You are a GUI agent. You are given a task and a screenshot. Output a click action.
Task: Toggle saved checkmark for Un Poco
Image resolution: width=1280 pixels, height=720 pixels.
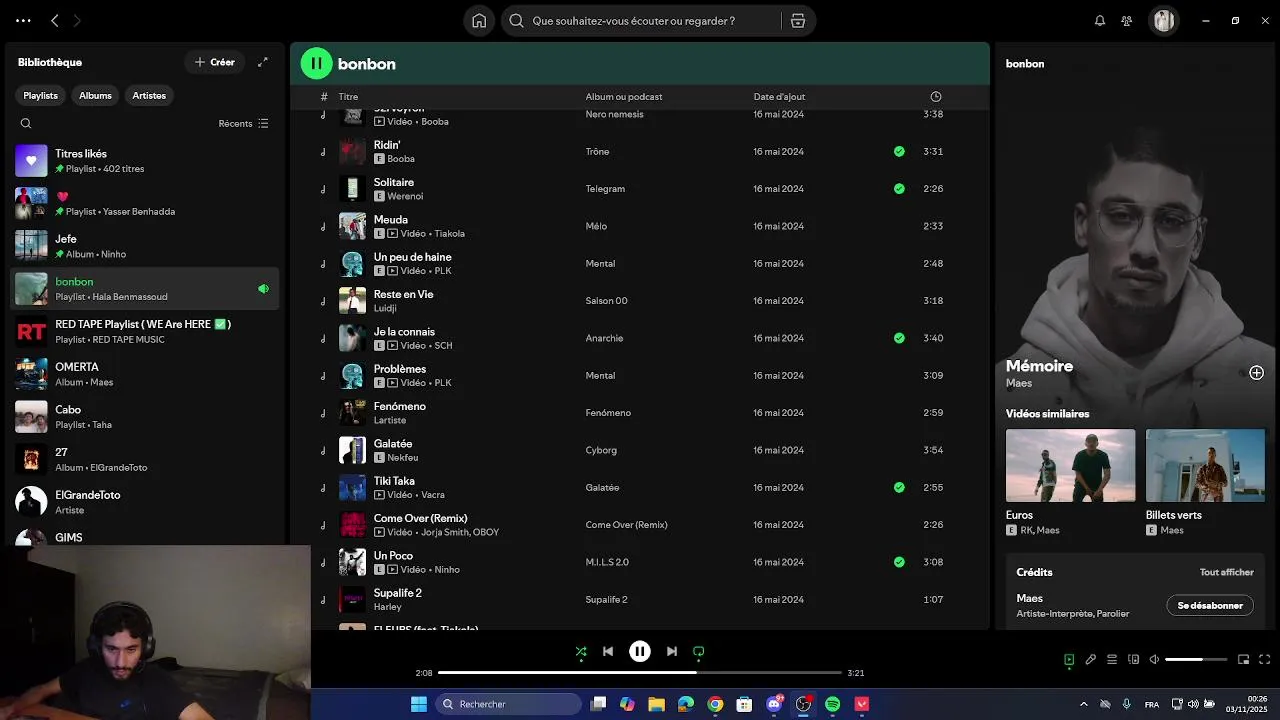point(899,563)
